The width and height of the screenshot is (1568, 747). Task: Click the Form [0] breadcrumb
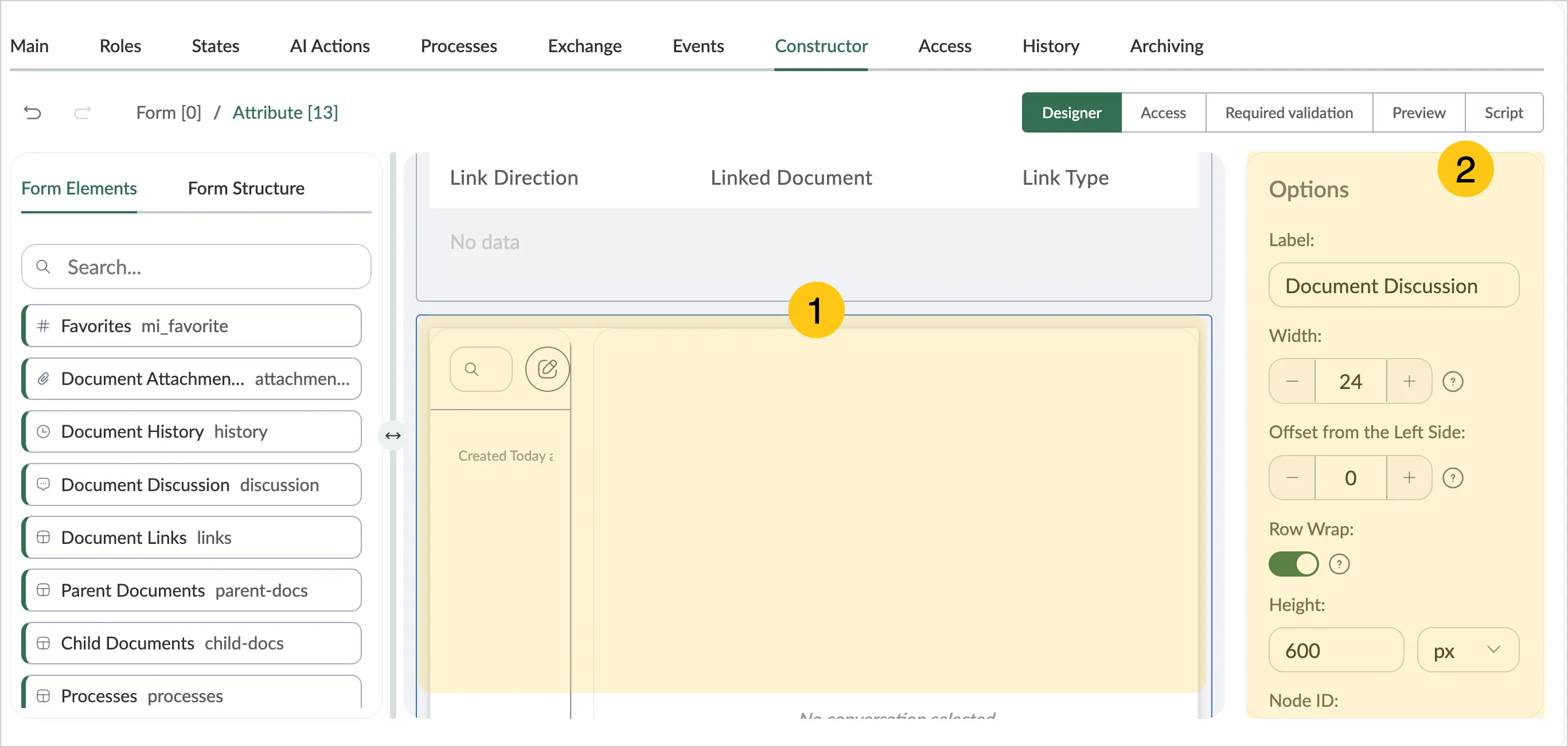coord(169,112)
